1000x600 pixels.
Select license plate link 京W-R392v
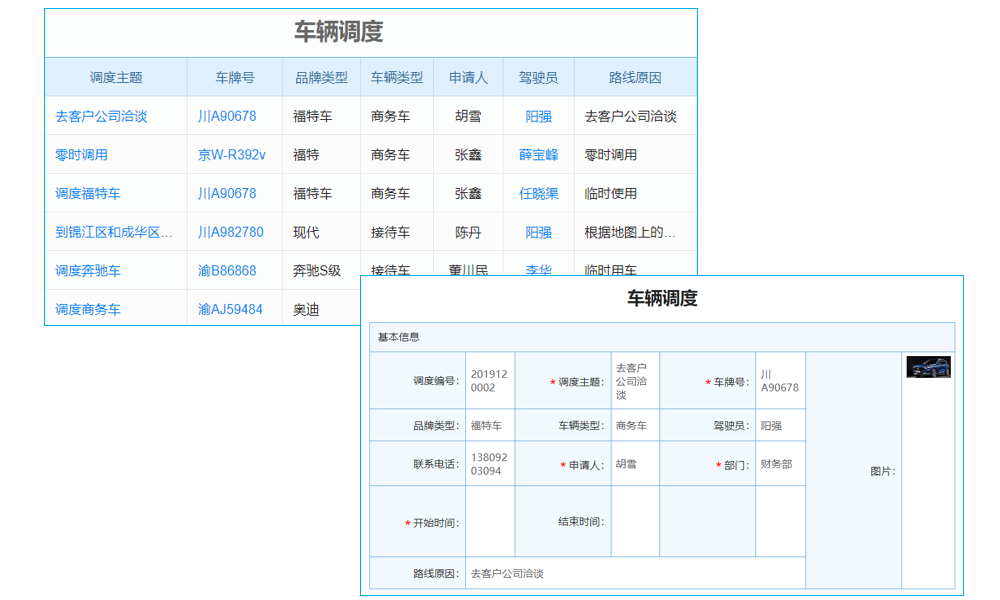pos(233,154)
